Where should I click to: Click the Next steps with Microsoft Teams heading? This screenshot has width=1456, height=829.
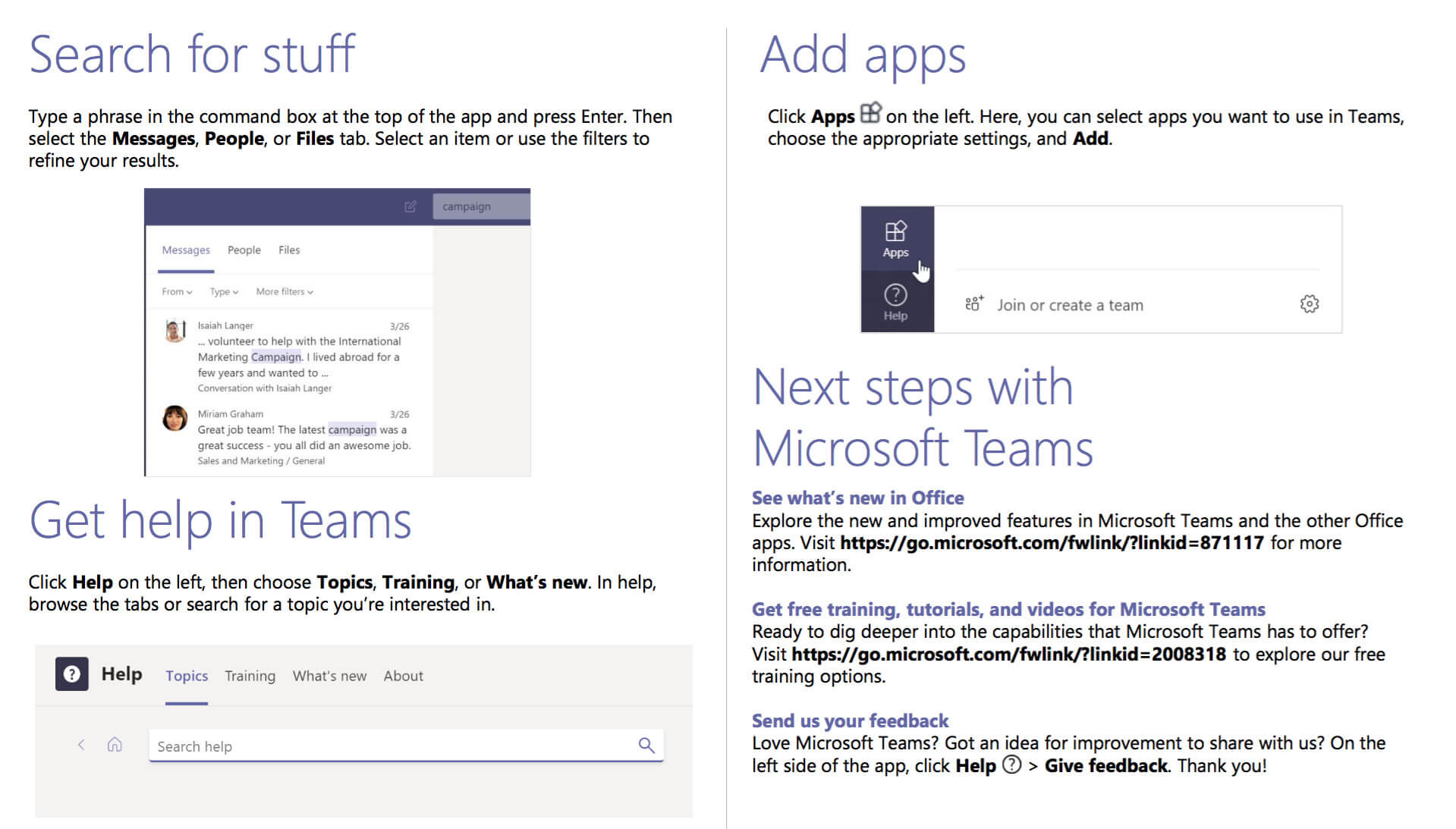[923, 418]
